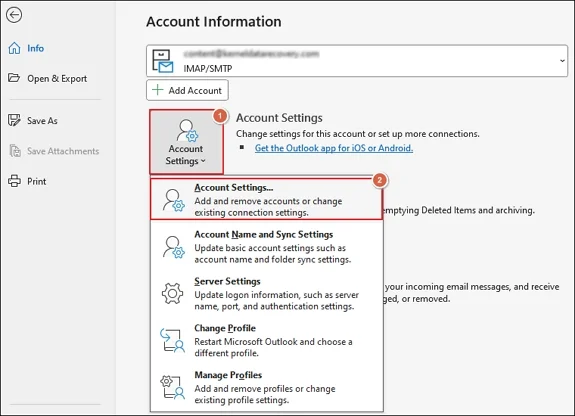The width and height of the screenshot is (575, 416).
Task: Choose Account Settings... menu entry title
Action: click(234, 187)
